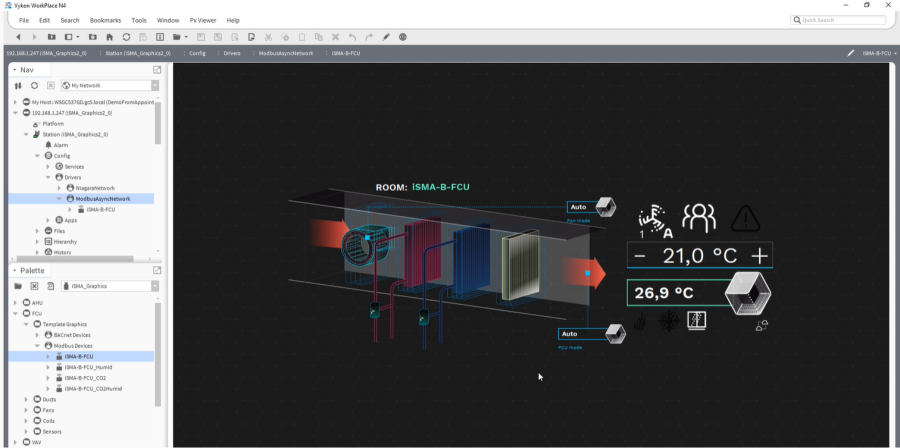Screen dimensions: 900x448
Task: Decrease the setpoint with the minus button
Action: (640, 256)
